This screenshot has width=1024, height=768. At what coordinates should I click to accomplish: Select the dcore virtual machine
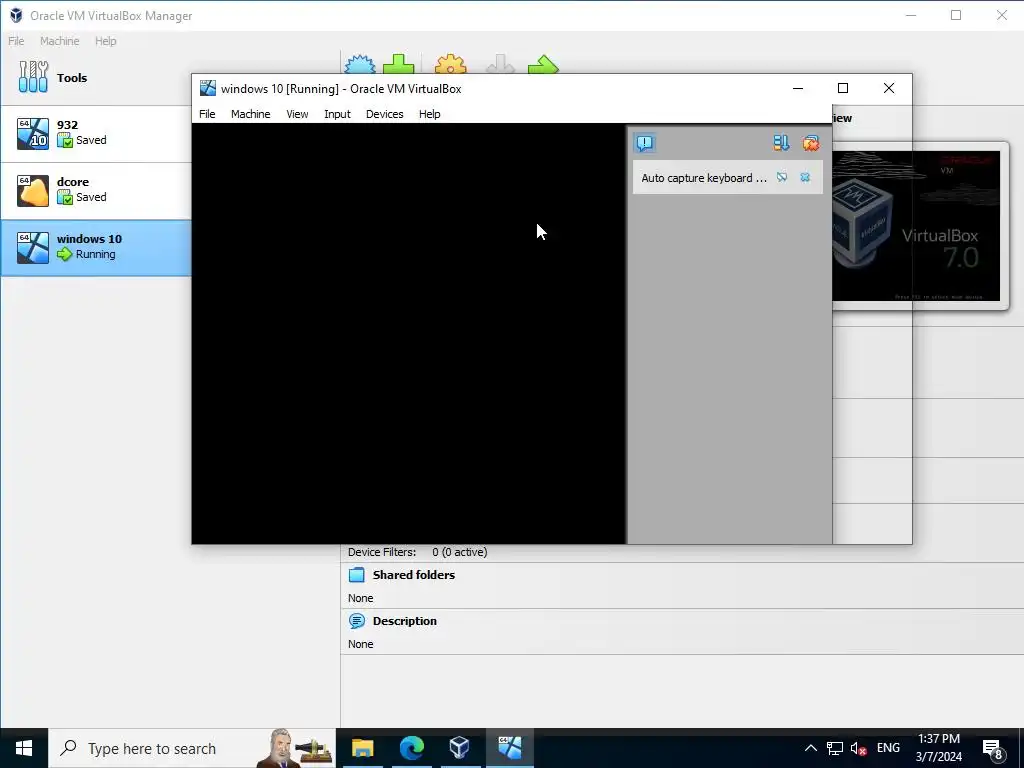[x=95, y=190]
